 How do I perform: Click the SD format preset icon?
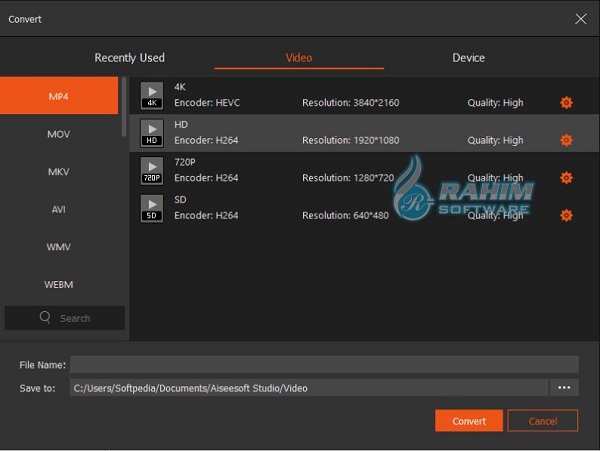point(152,208)
